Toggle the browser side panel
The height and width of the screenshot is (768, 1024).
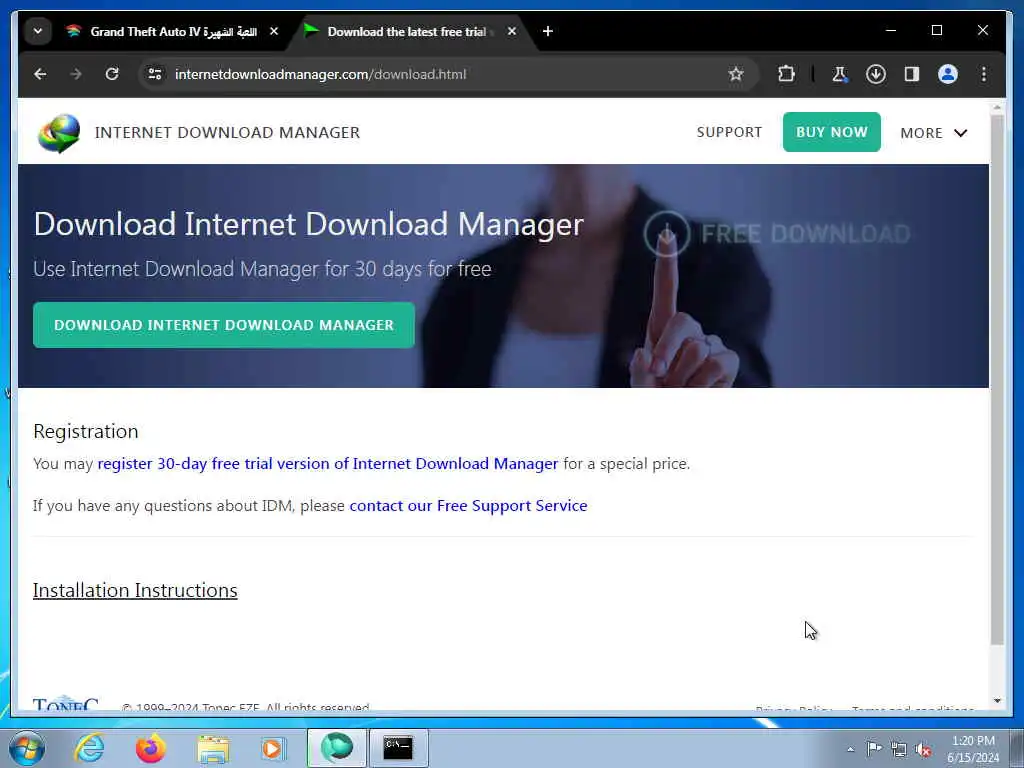click(912, 74)
